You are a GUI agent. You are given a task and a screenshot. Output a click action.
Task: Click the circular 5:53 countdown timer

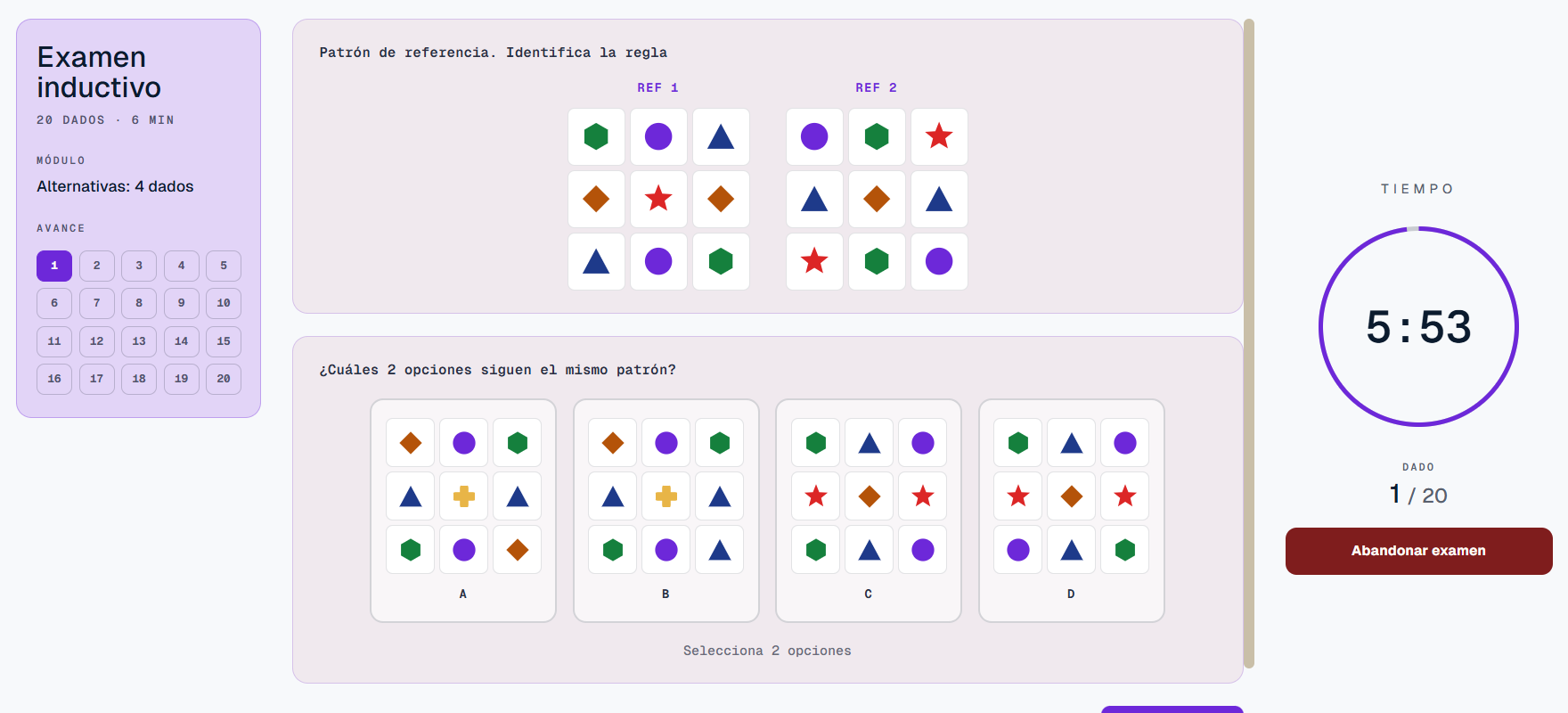pyautogui.click(x=1418, y=327)
